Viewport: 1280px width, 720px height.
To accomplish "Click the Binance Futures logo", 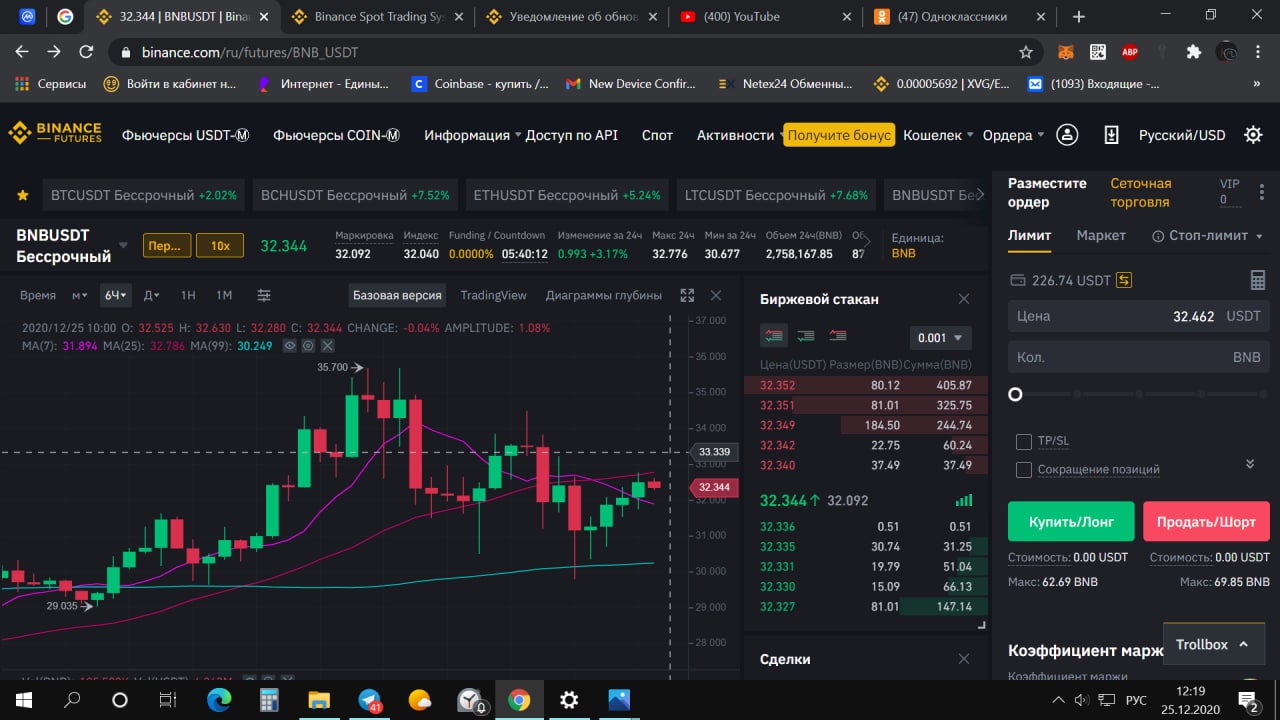I will [55, 134].
